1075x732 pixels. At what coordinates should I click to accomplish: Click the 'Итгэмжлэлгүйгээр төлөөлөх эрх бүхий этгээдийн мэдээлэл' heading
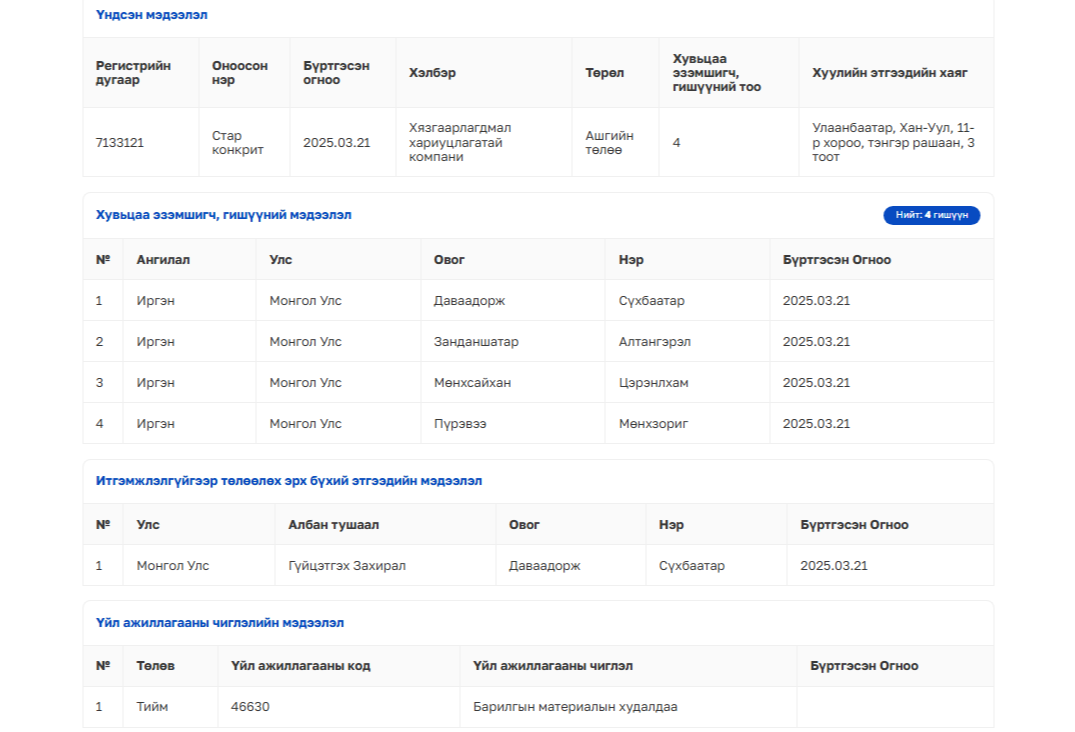(289, 481)
